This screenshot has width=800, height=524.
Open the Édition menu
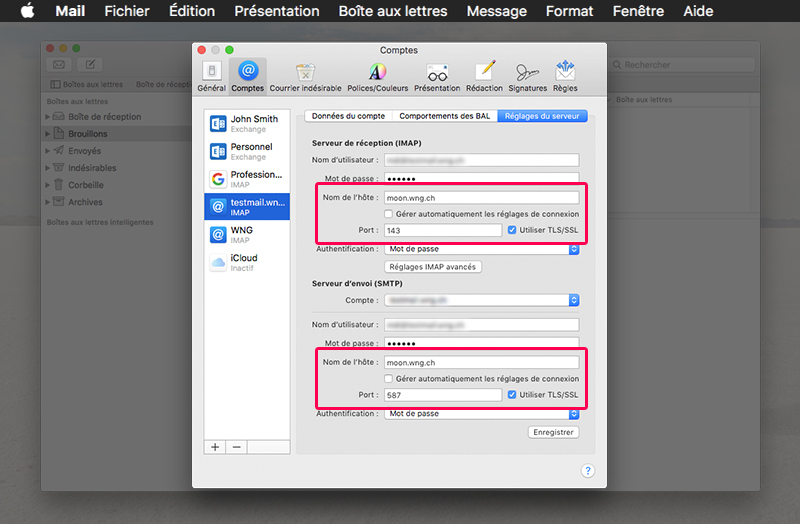(x=192, y=11)
